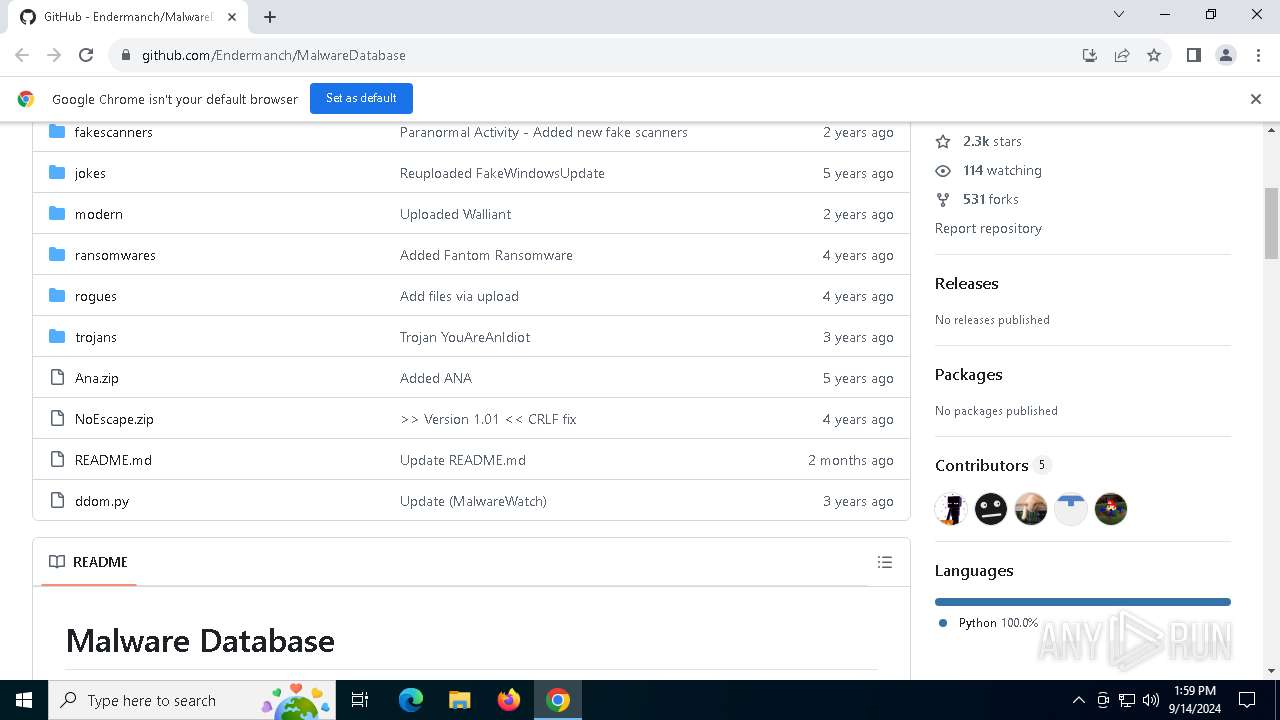Image resolution: width=1280 pixels, height=720 pixels.
Task: Open the README.md file
Action: coord(113,460)
